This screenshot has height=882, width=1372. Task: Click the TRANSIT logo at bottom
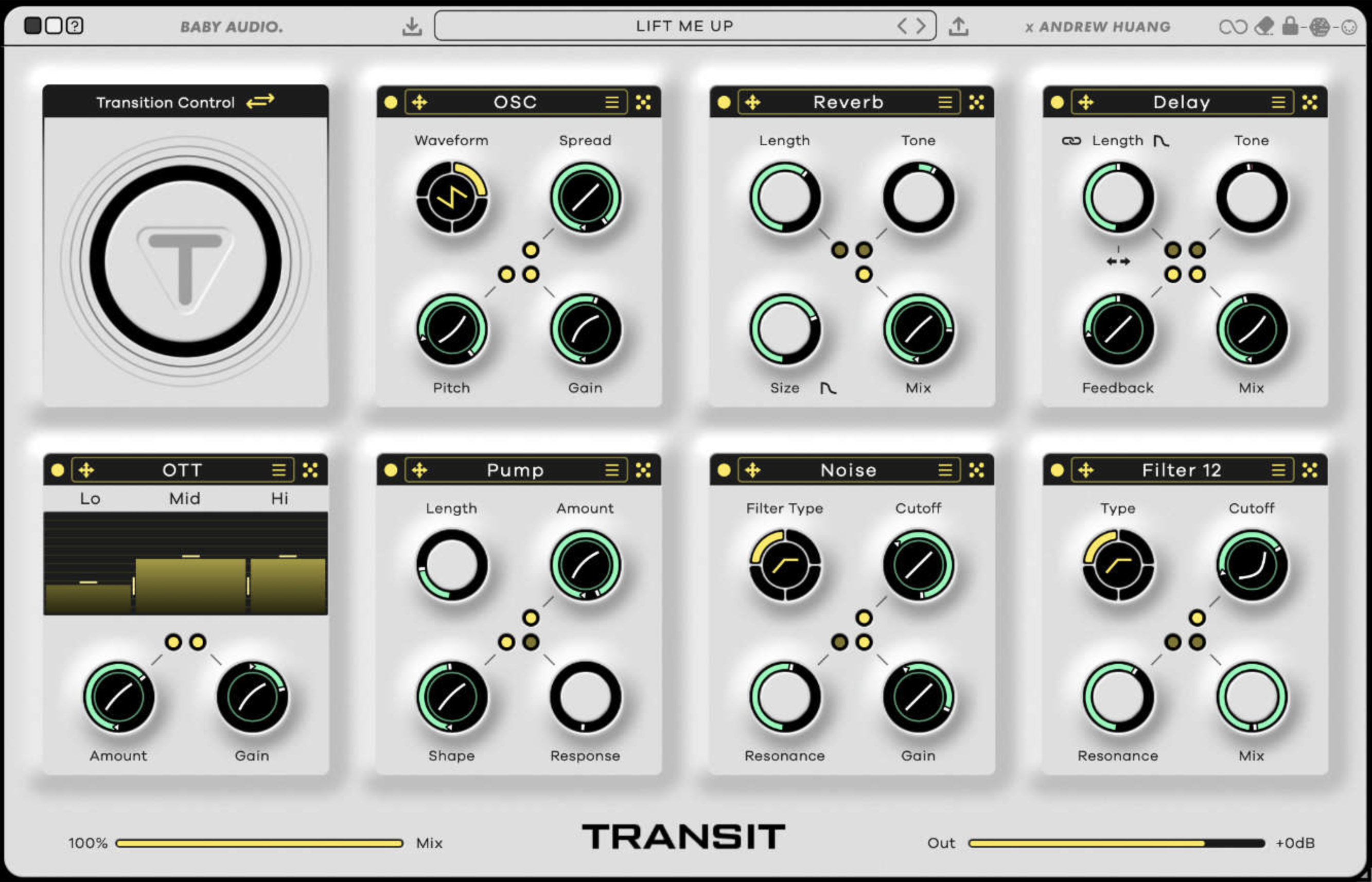[x=684, y=837]
